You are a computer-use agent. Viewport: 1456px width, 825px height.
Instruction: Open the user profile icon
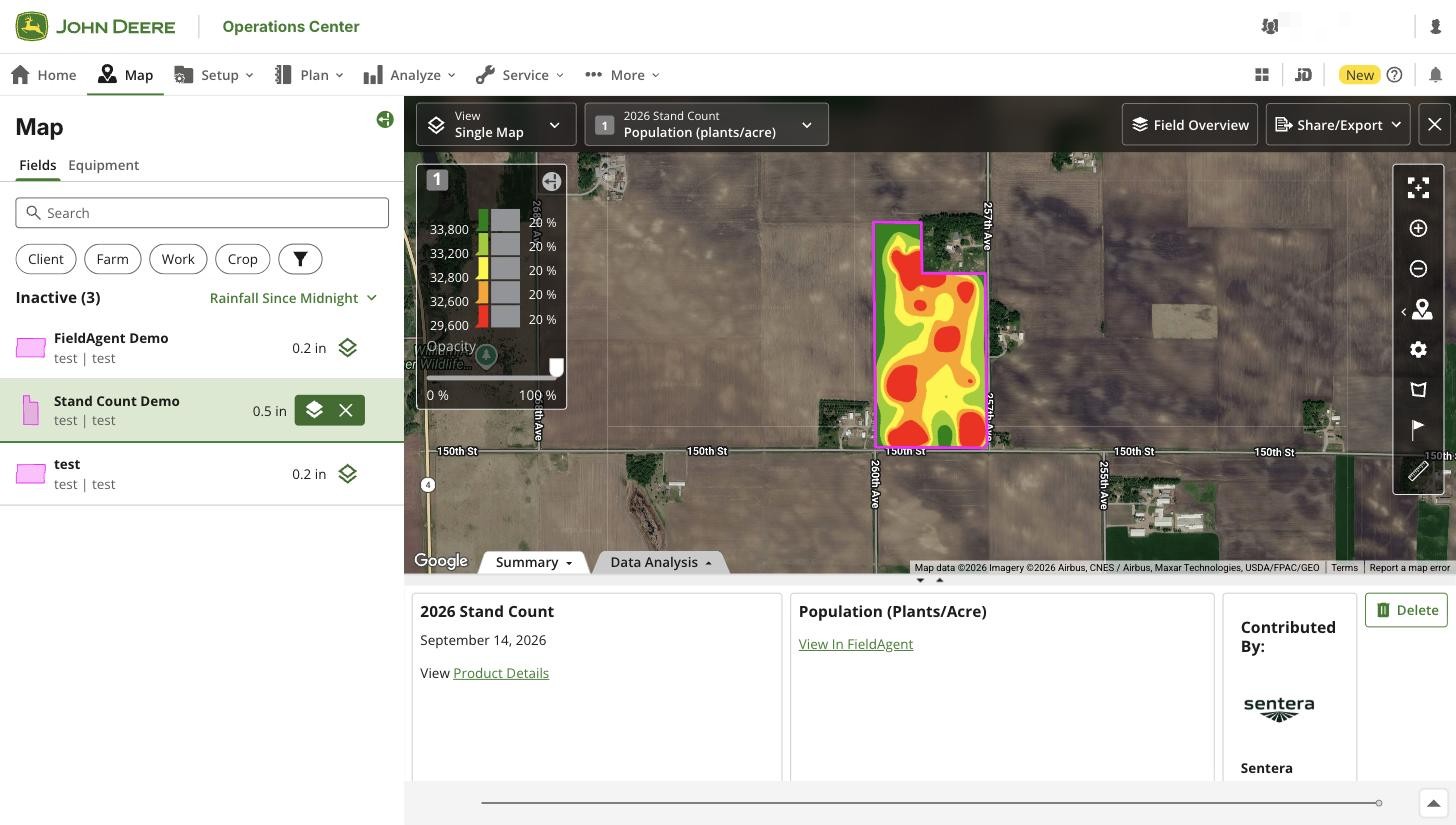[x=1436, y=27]
